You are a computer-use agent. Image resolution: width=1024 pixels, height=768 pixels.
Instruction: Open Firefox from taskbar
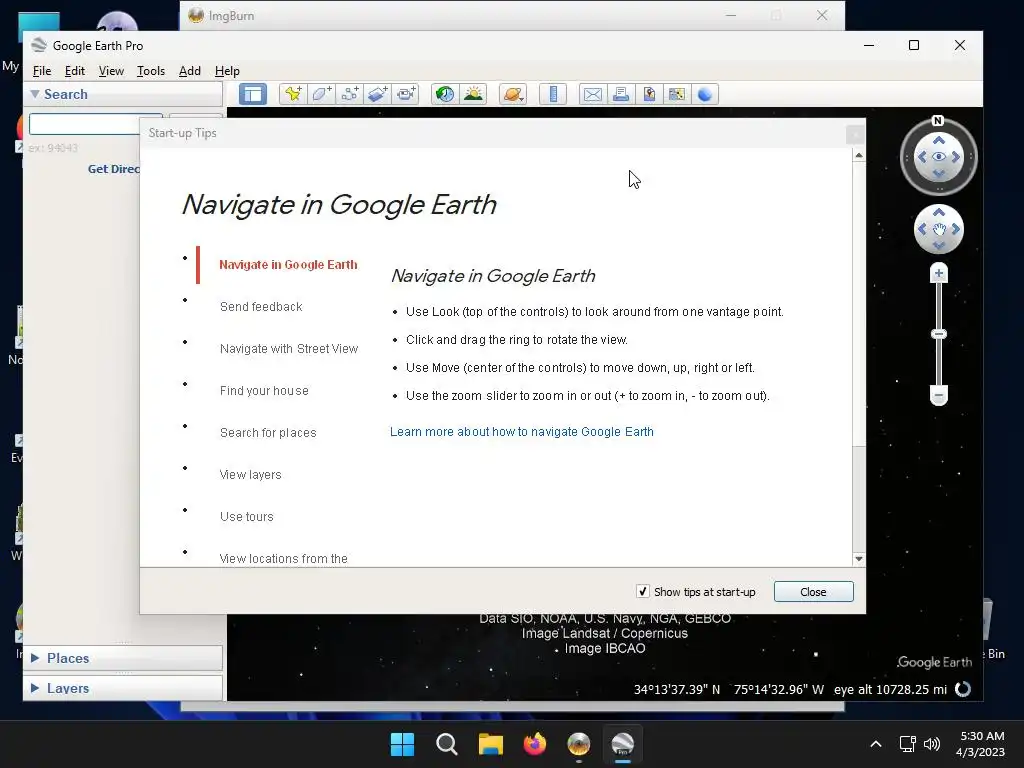(x=535, y=744)
